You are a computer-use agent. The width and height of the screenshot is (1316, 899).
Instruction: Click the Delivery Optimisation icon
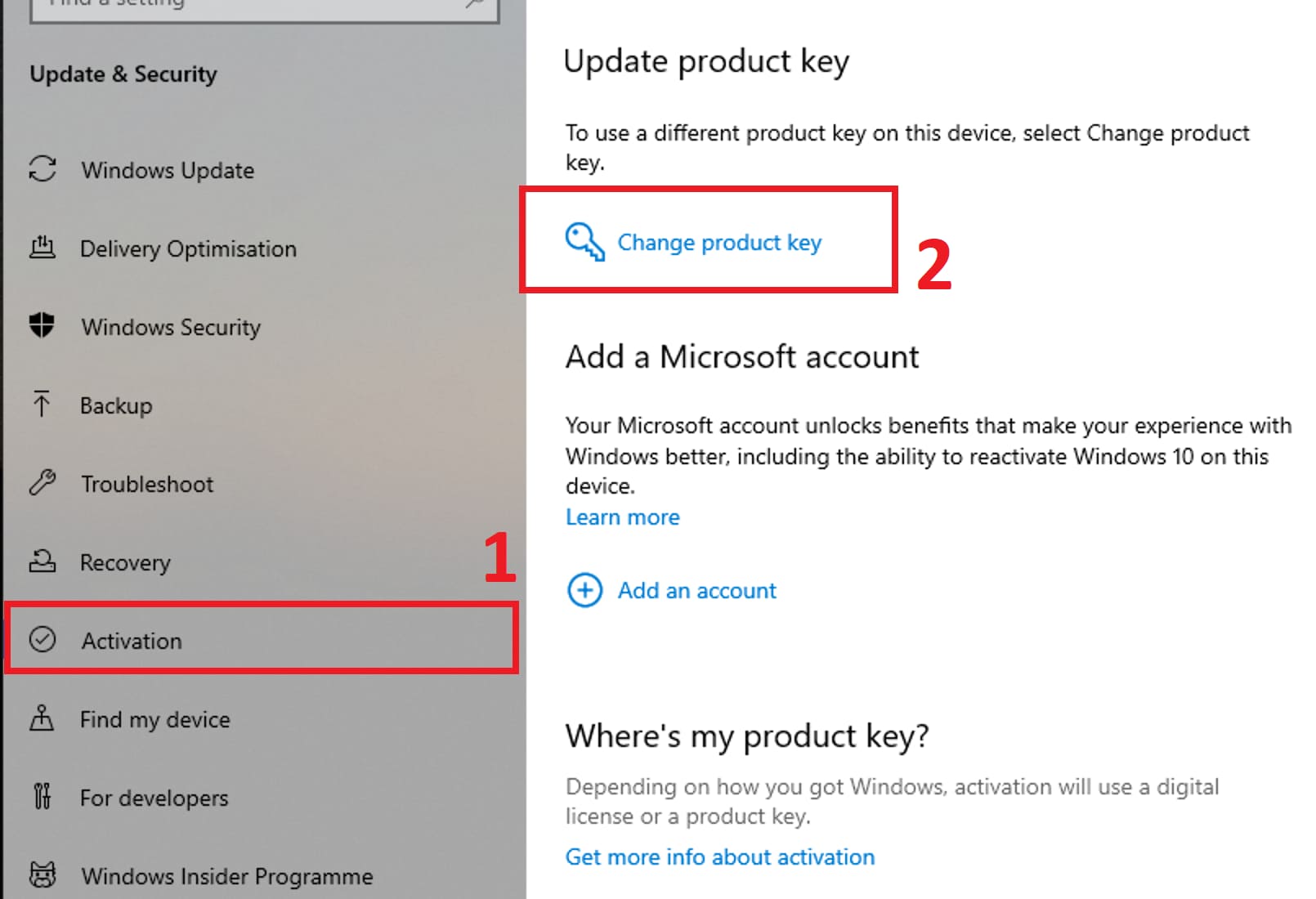[x=43, y=247]
